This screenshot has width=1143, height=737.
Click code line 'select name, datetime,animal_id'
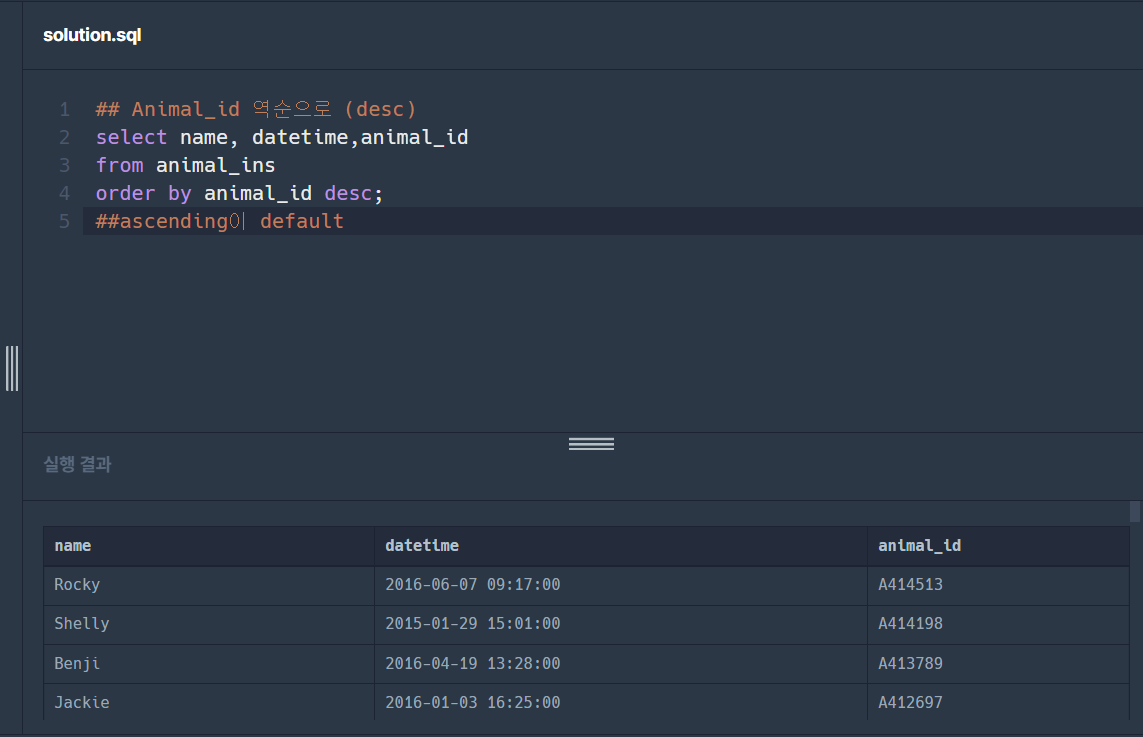pos(282,137)
